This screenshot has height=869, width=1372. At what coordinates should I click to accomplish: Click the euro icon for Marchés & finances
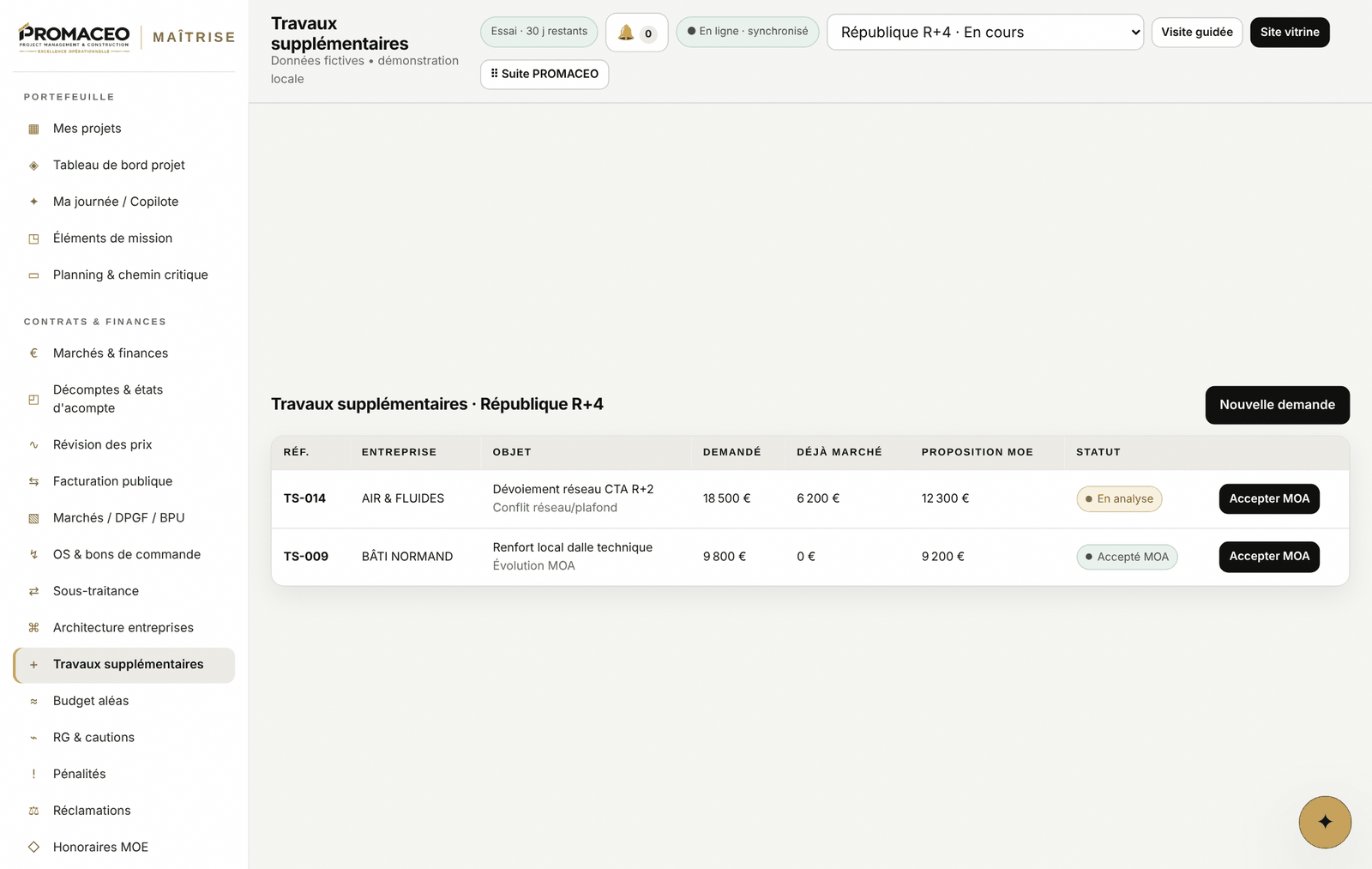click(34, 353)
